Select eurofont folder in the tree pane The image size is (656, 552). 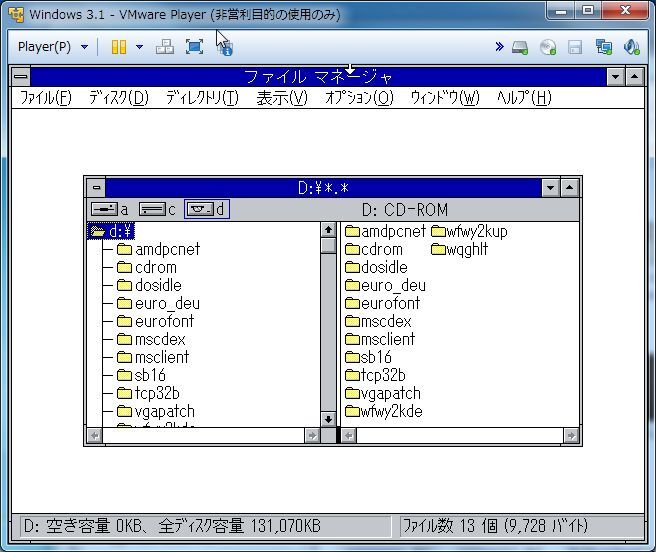[x=155, y=321]
